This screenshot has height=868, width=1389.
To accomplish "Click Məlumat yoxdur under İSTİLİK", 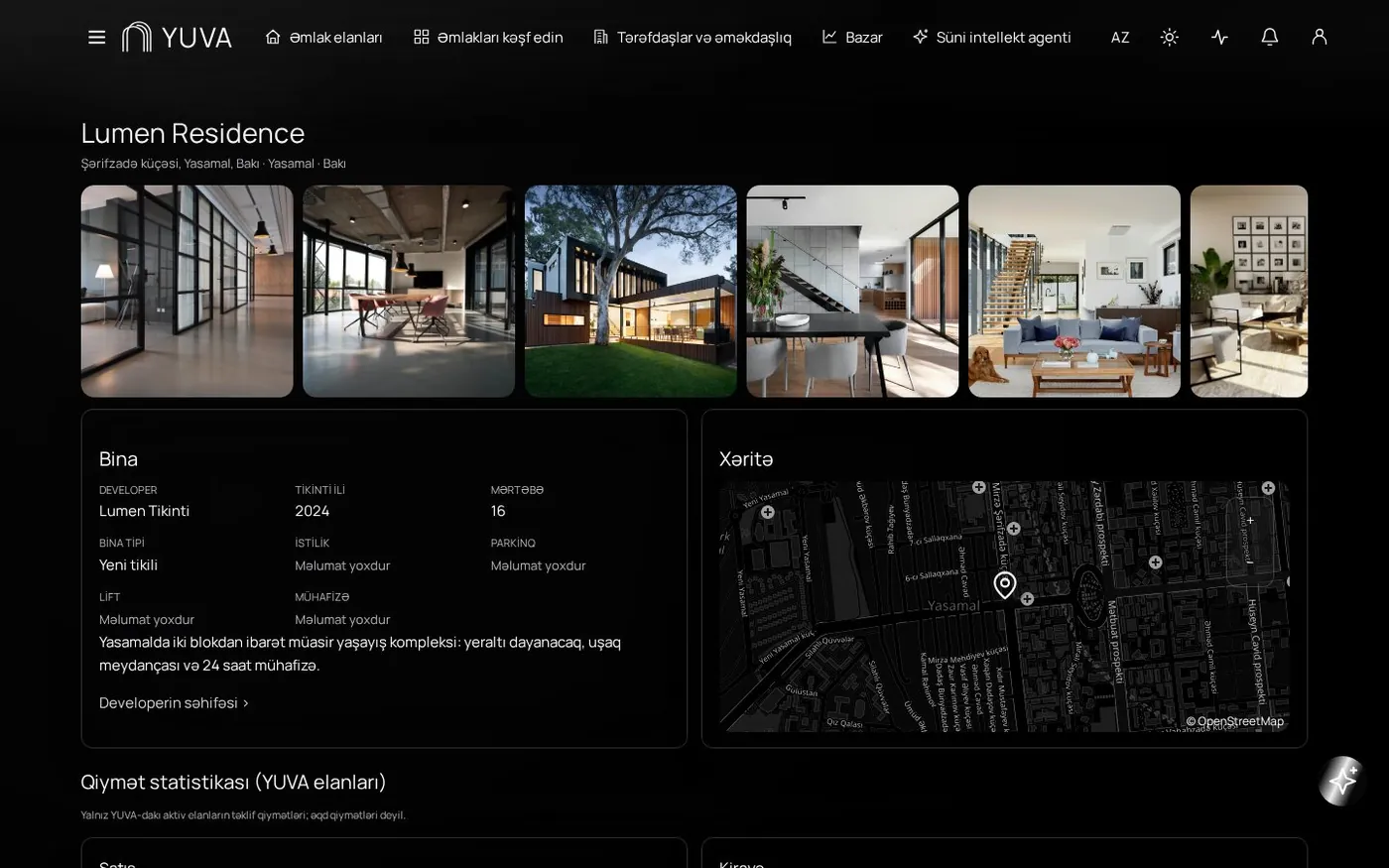I will tap(342, 565).
